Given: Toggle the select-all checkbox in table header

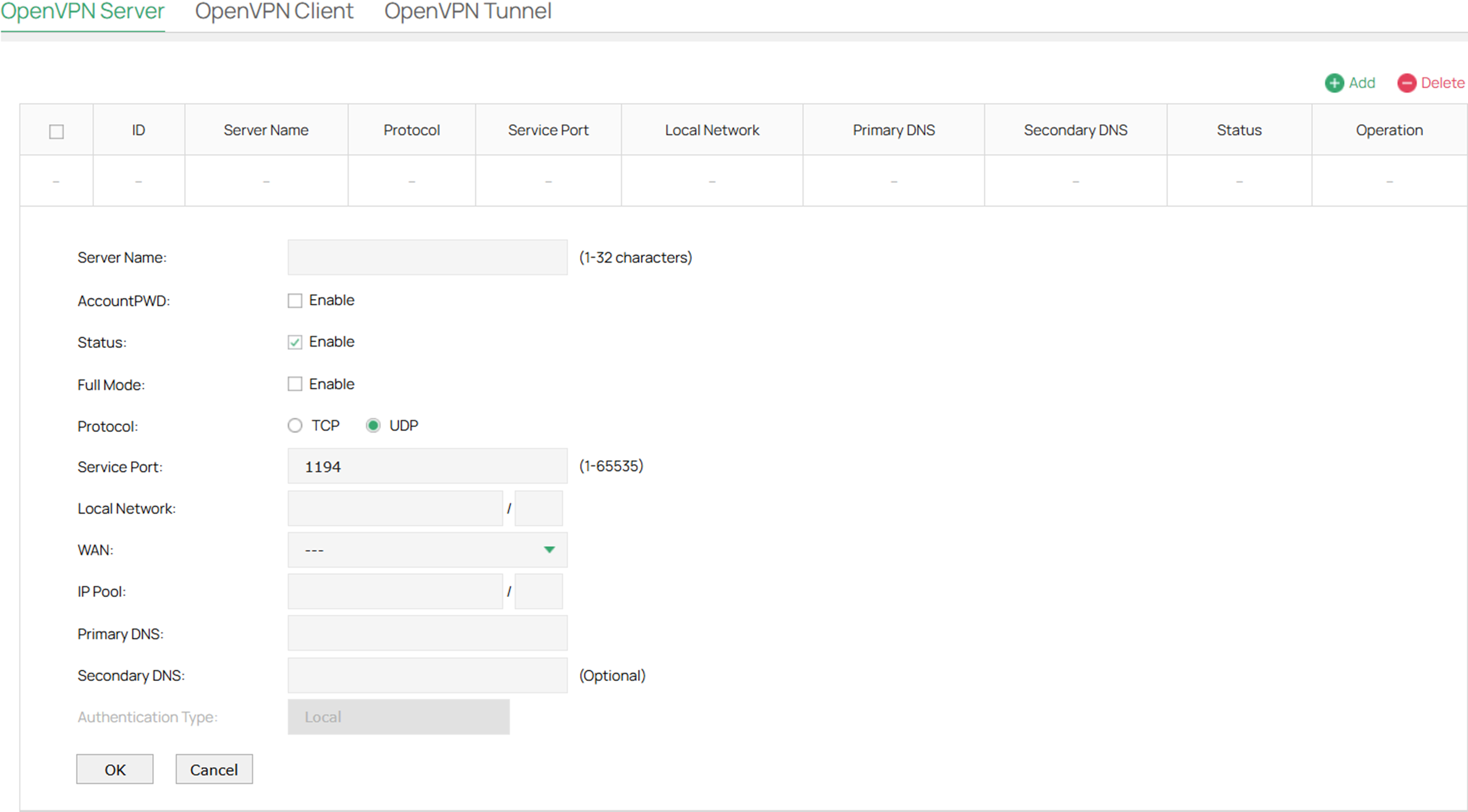Looking at the screenshot, I should (x=56, y=130).
